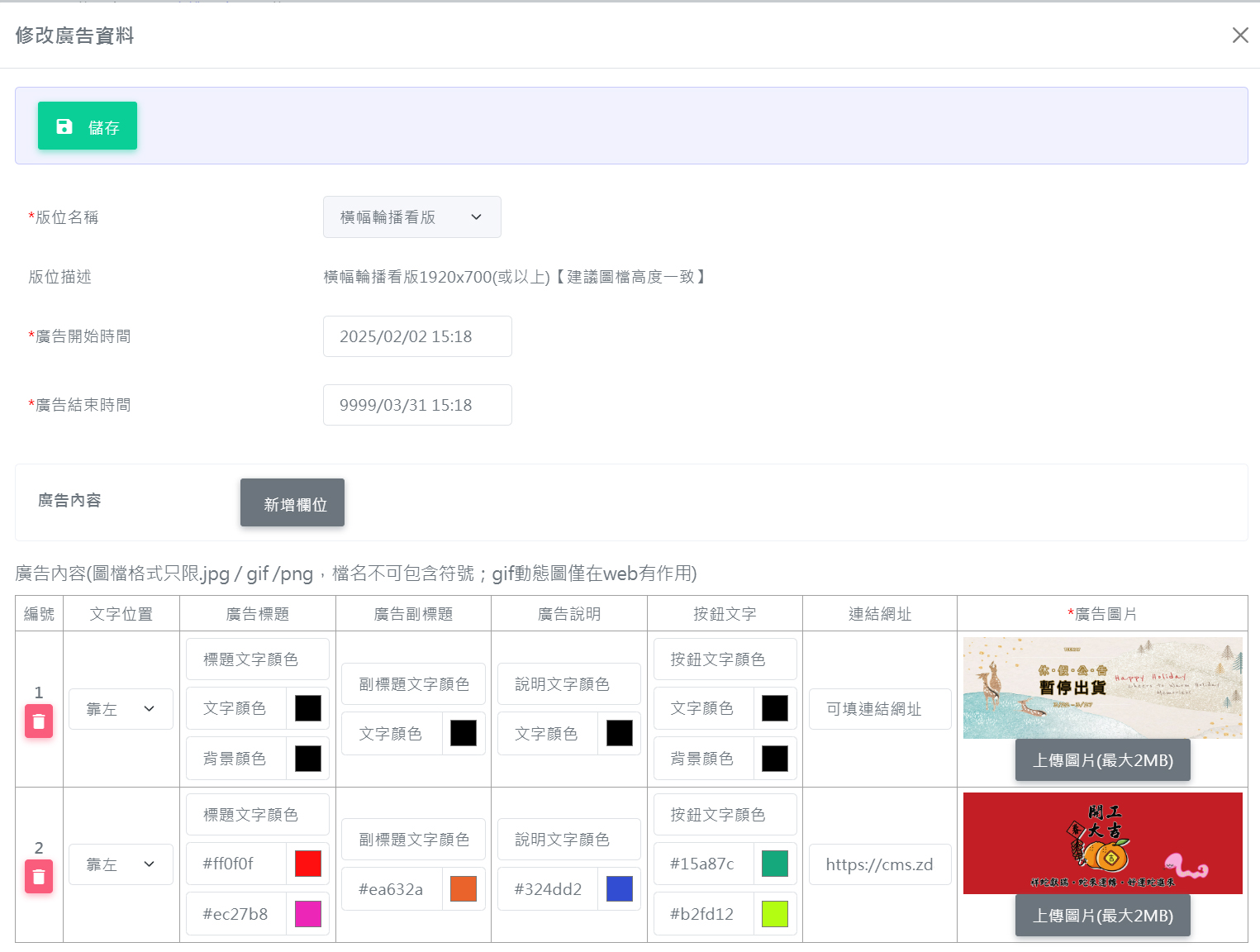Edit the ad start time field
The width and height of the screenshot is (1260, 952).
pos(417,336)
